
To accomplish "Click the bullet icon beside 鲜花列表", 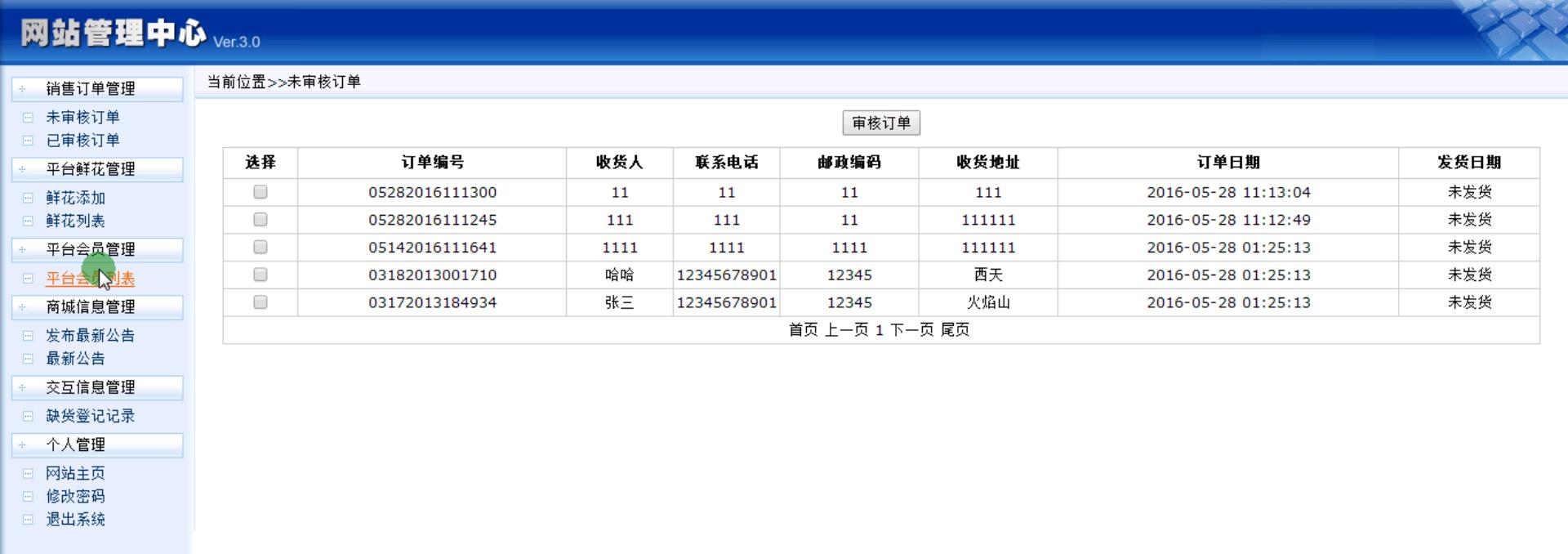I will [x=28, y=221].
